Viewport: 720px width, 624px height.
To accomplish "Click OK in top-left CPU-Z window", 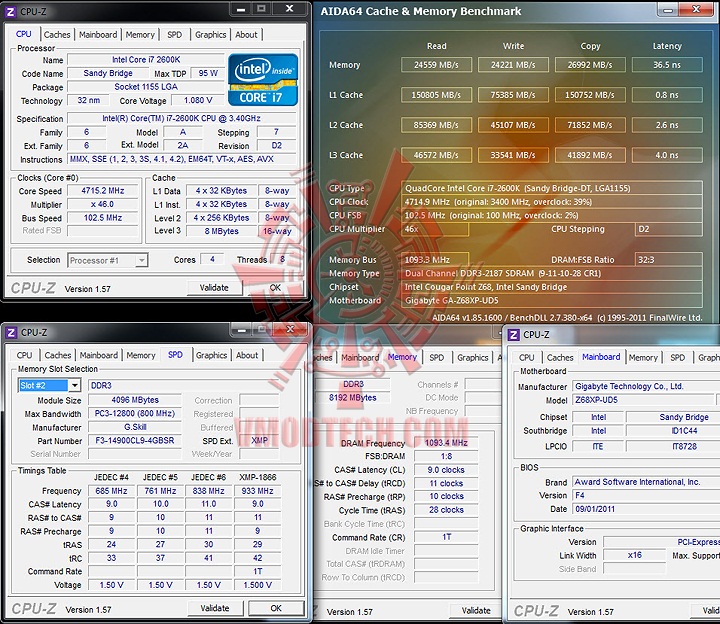I will pos(276,287).
